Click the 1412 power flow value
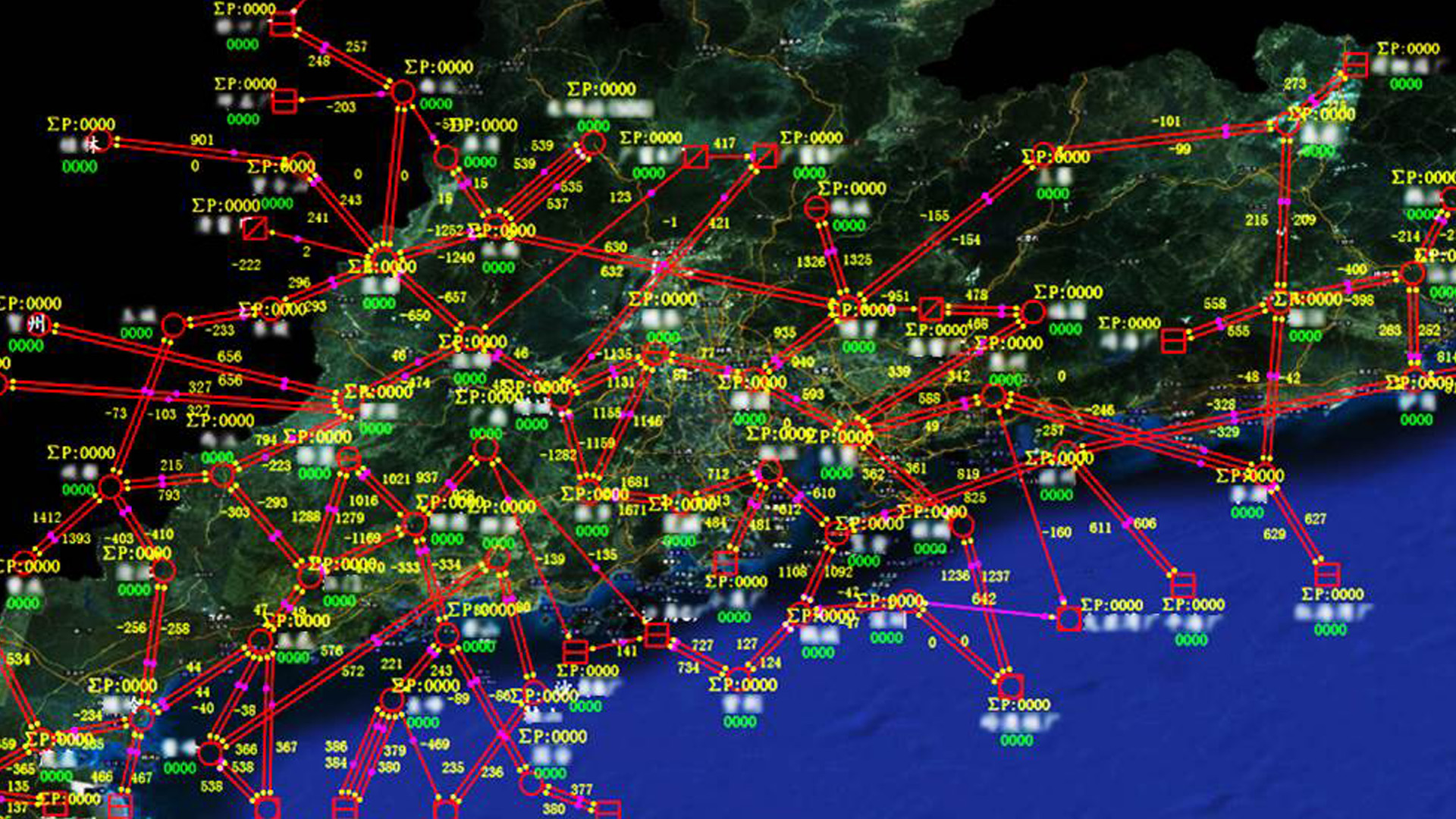Screen dimensions: 1456x819 coord(46,518)
